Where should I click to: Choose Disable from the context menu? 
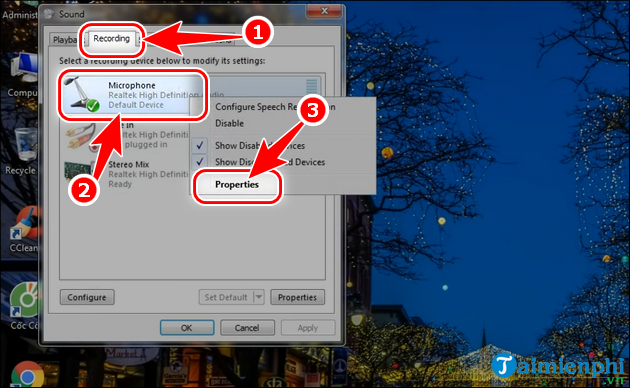pos(229,123)
